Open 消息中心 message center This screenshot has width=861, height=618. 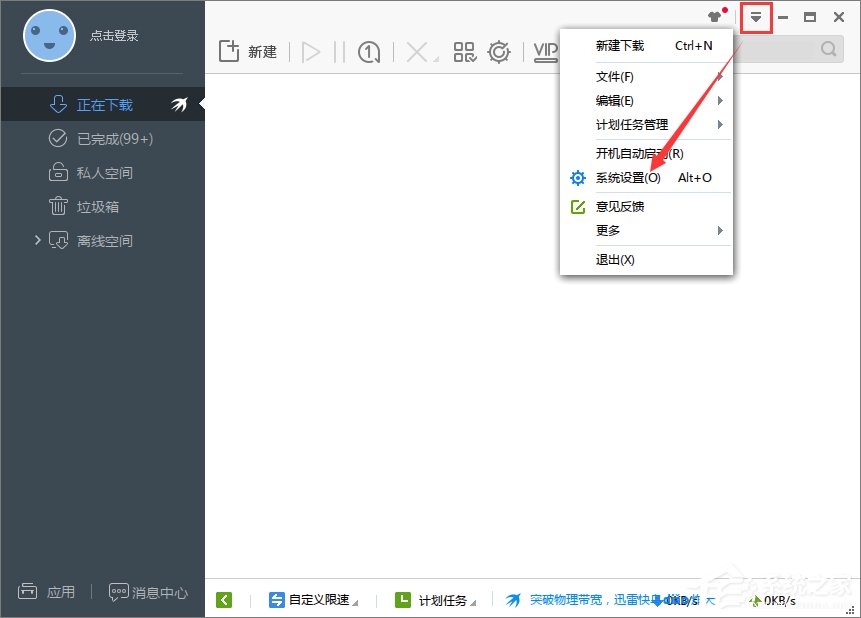(x=148, y=591)
